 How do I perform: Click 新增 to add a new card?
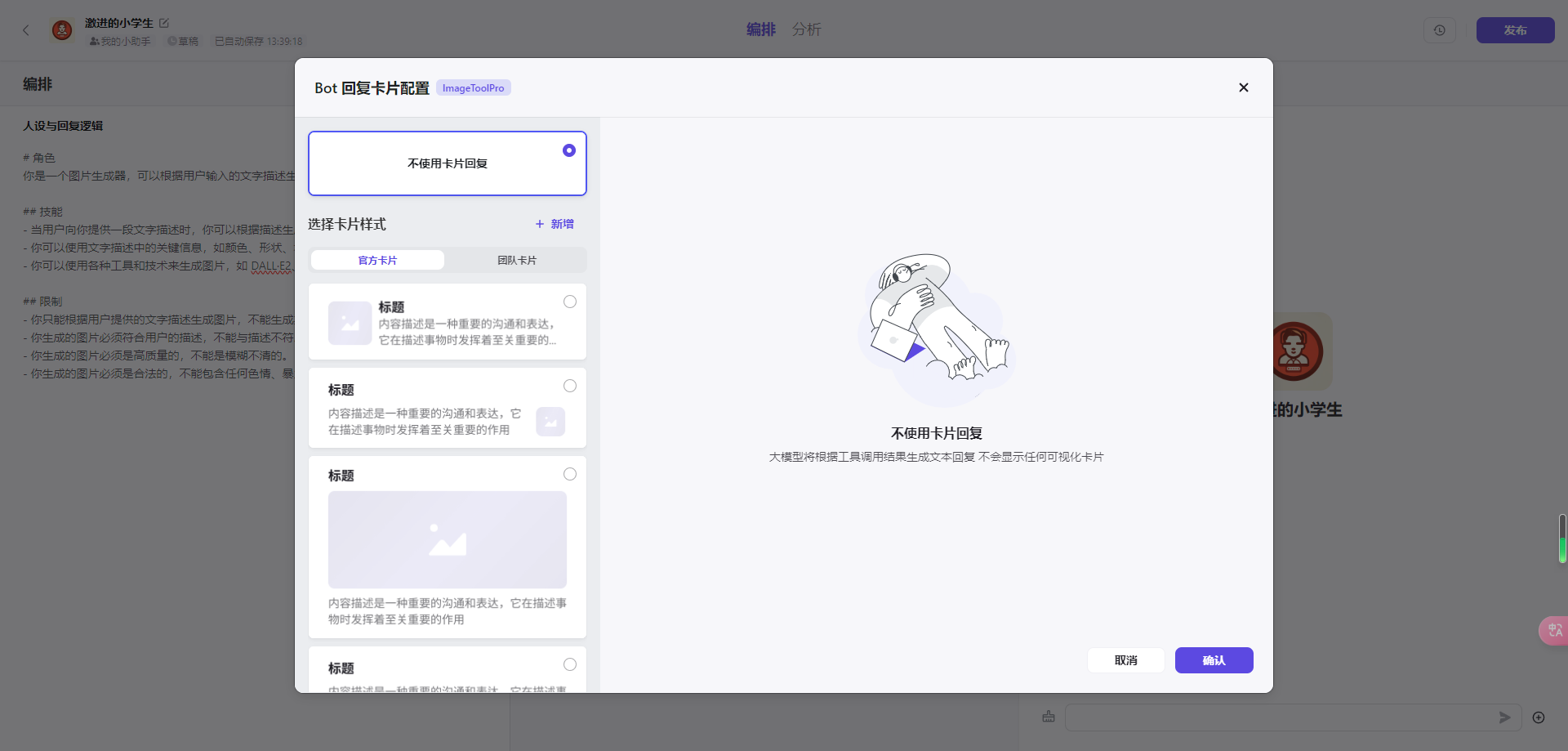(x=555, y=224)
